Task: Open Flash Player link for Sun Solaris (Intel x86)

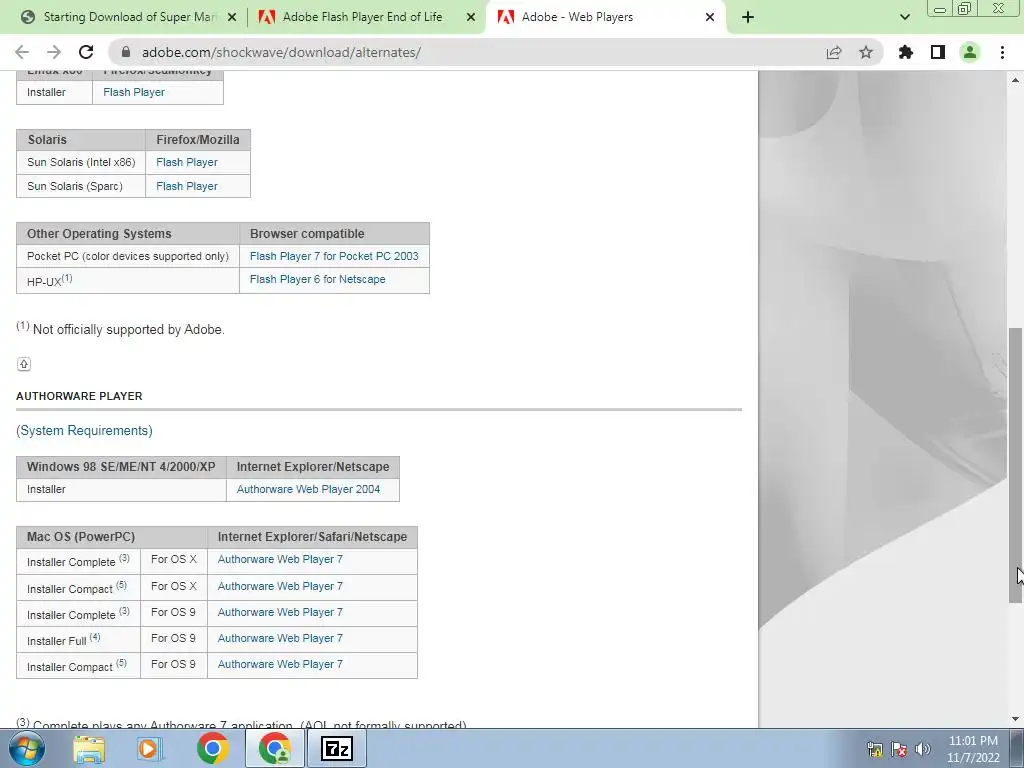Action: (x=187, y=162)
